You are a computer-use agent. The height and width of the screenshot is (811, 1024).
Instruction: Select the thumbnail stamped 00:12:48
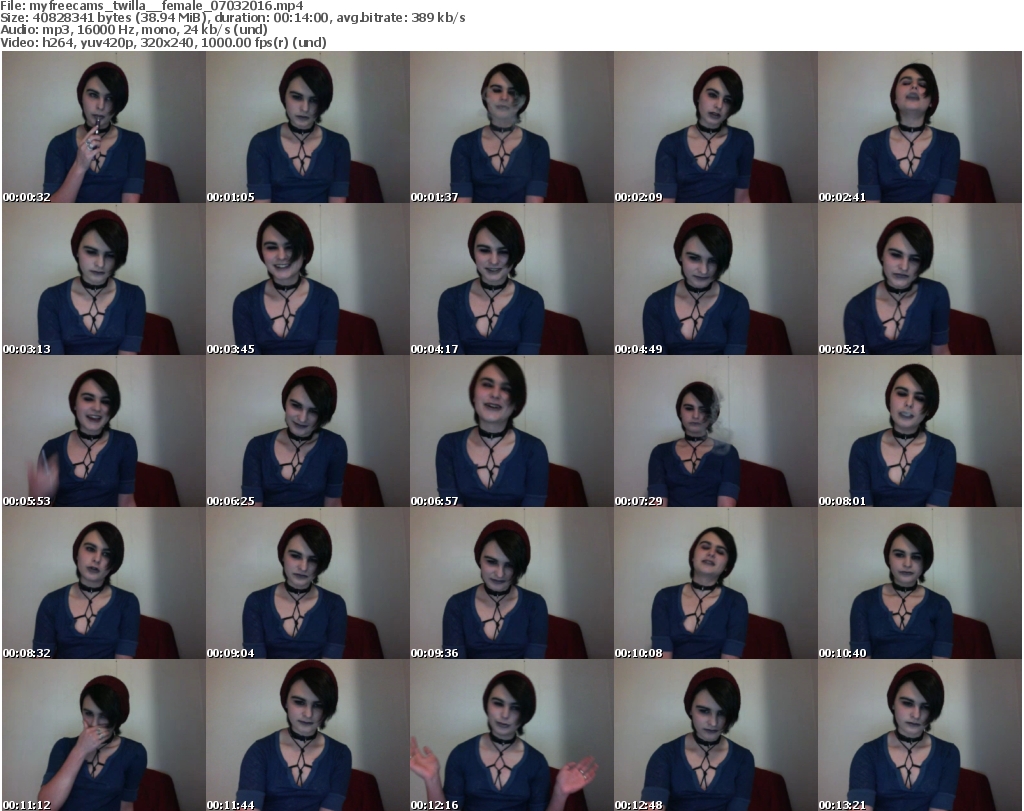point(716,735)
